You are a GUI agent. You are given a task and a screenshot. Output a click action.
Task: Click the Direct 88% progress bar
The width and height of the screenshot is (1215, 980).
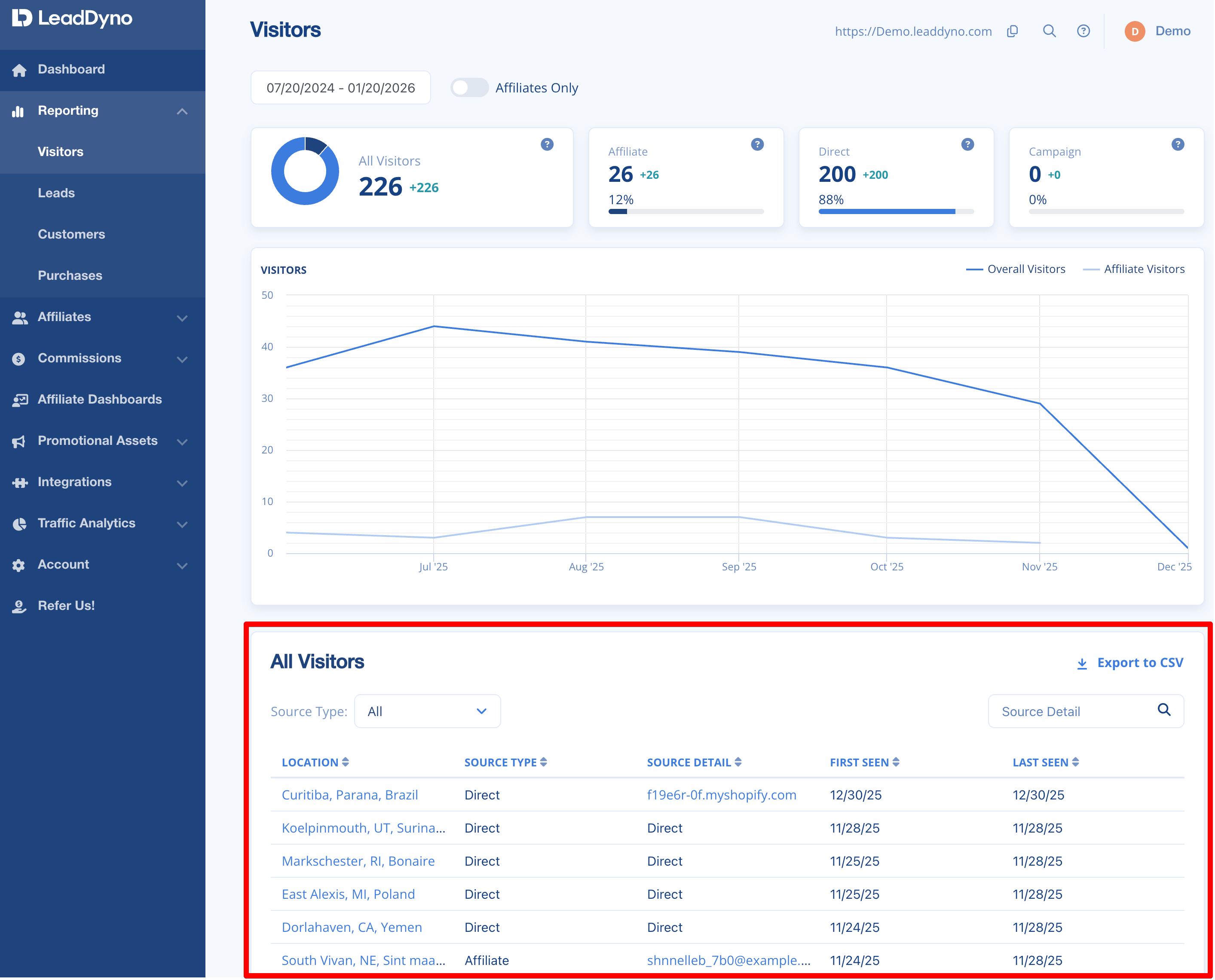pos(896,212)
